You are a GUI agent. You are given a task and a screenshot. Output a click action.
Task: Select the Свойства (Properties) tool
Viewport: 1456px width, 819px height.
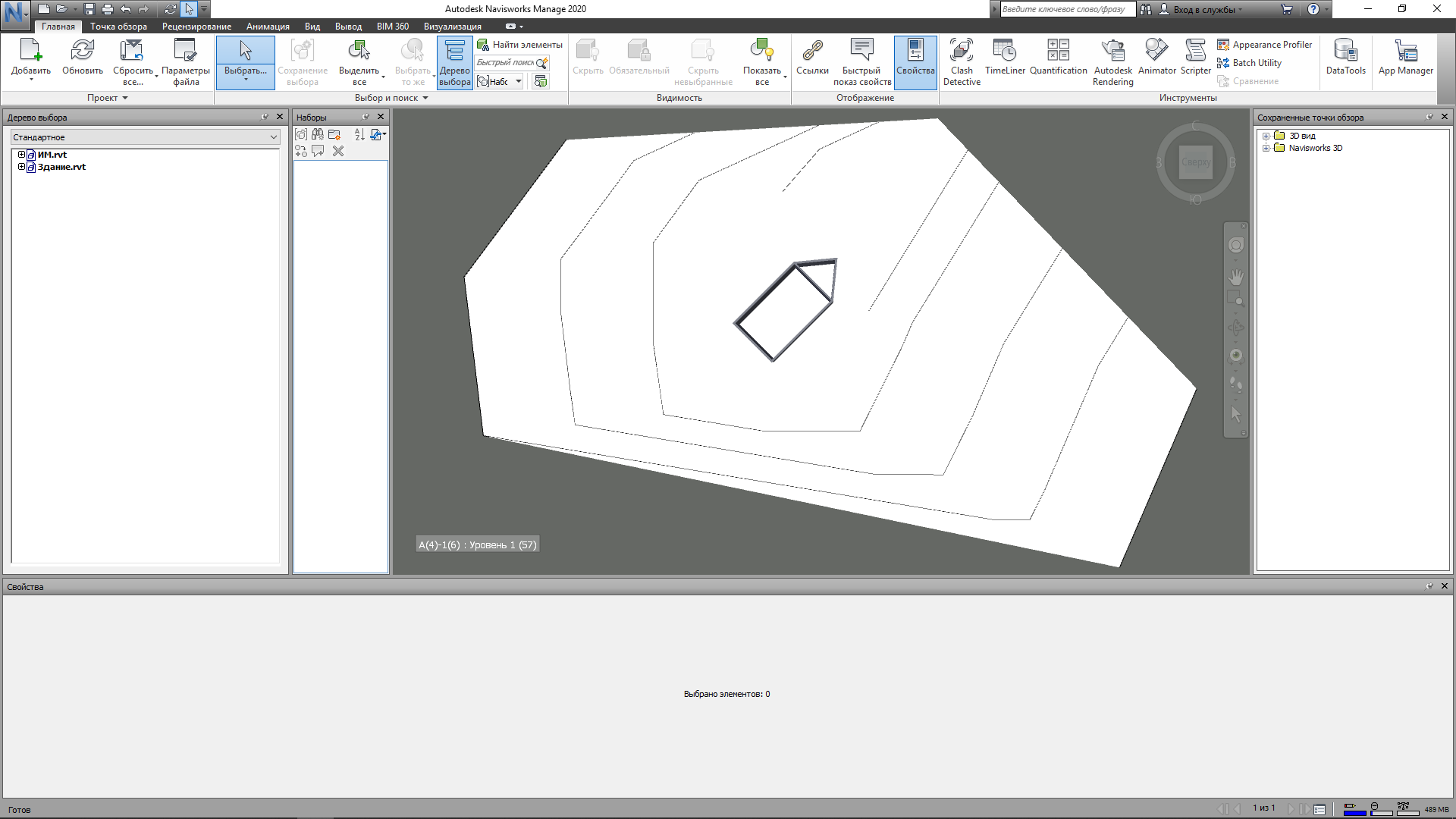coord(914,62)
